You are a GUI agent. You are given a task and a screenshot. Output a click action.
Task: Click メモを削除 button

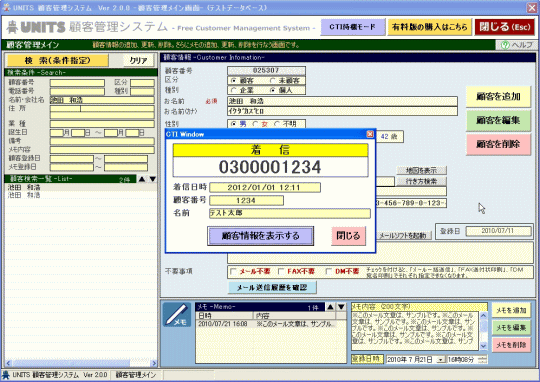[x=511, y=345]
